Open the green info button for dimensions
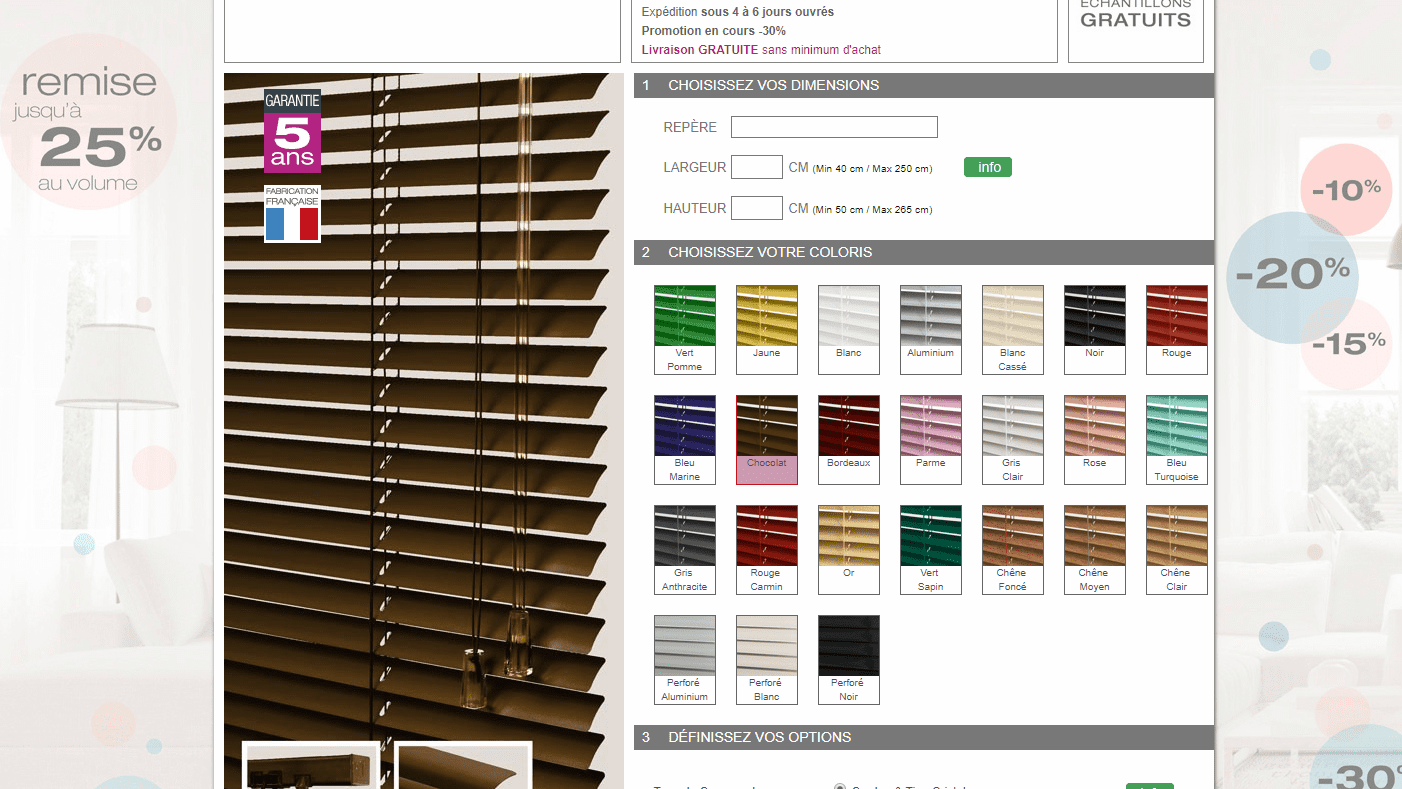 click(x=988, y=167)
